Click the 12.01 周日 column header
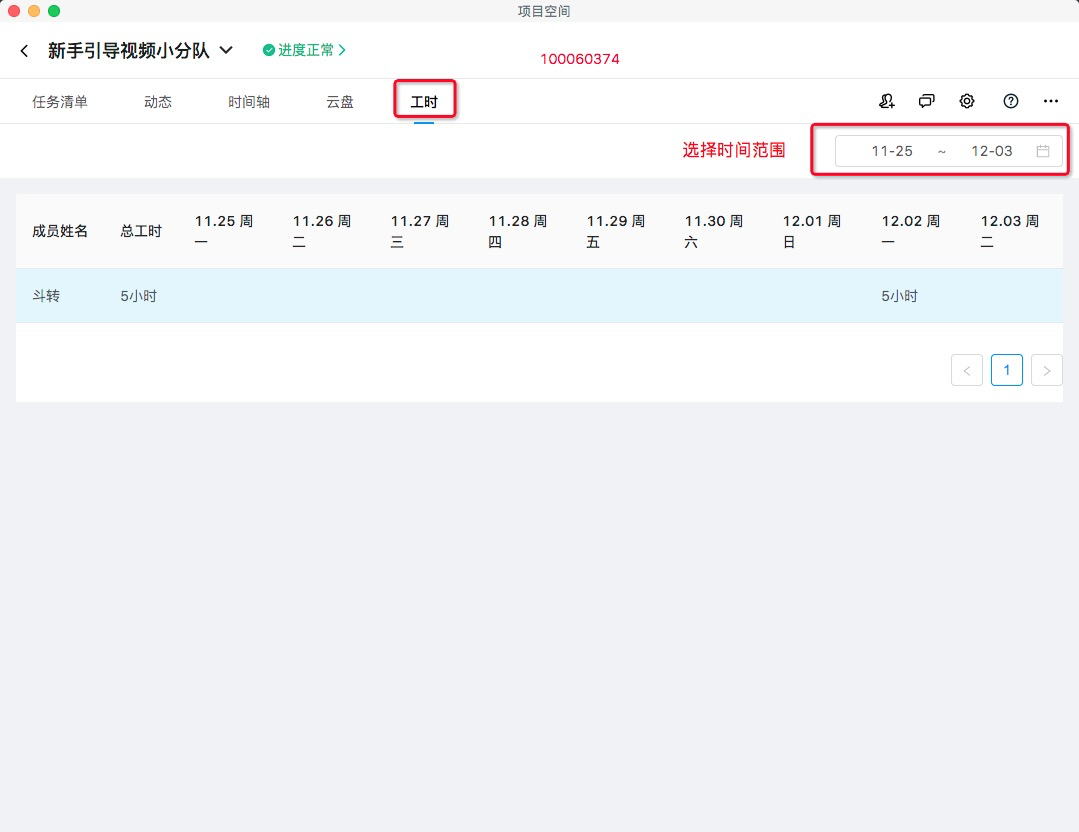 coord(812,231)
